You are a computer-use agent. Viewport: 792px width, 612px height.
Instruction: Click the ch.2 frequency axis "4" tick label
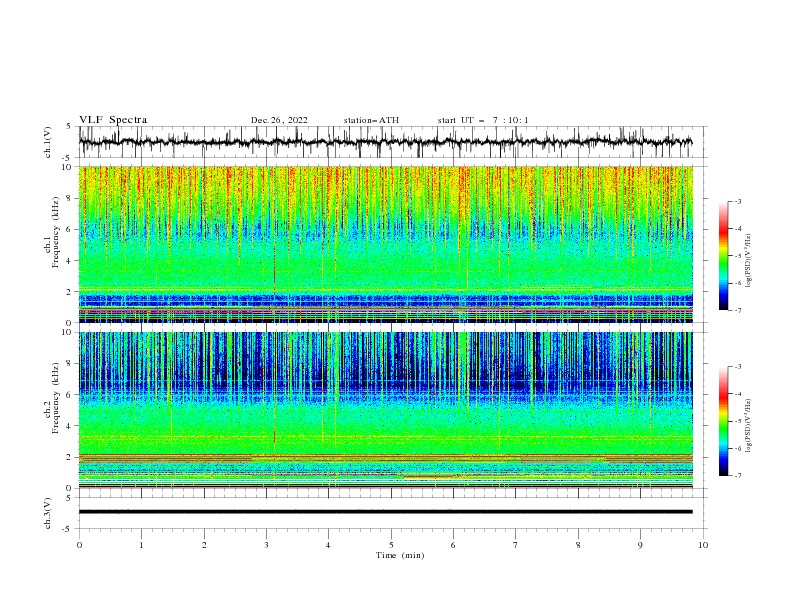[x=70, y=426]
